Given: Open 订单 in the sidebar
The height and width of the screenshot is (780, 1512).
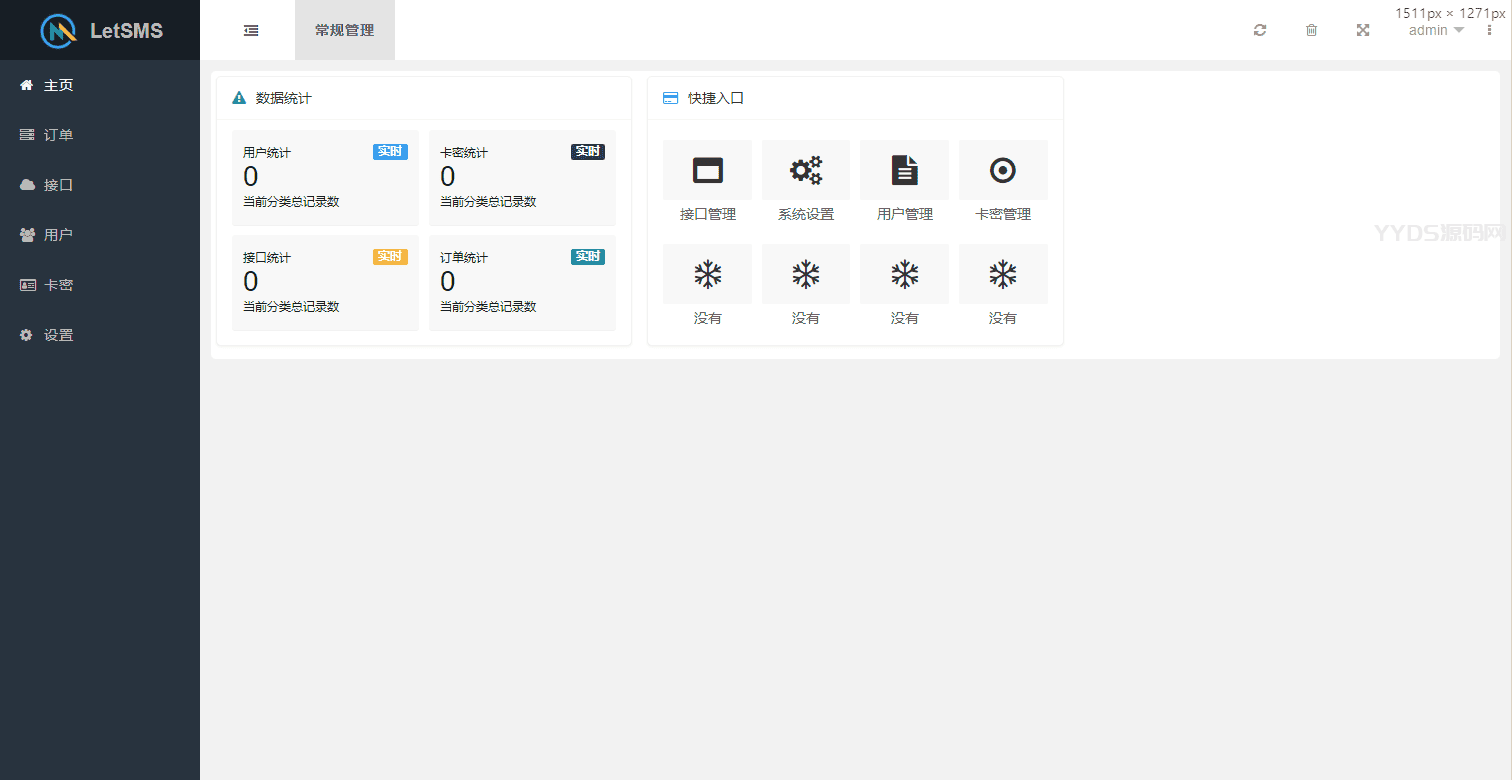Looking at the screenshot, I should point(100,135).
